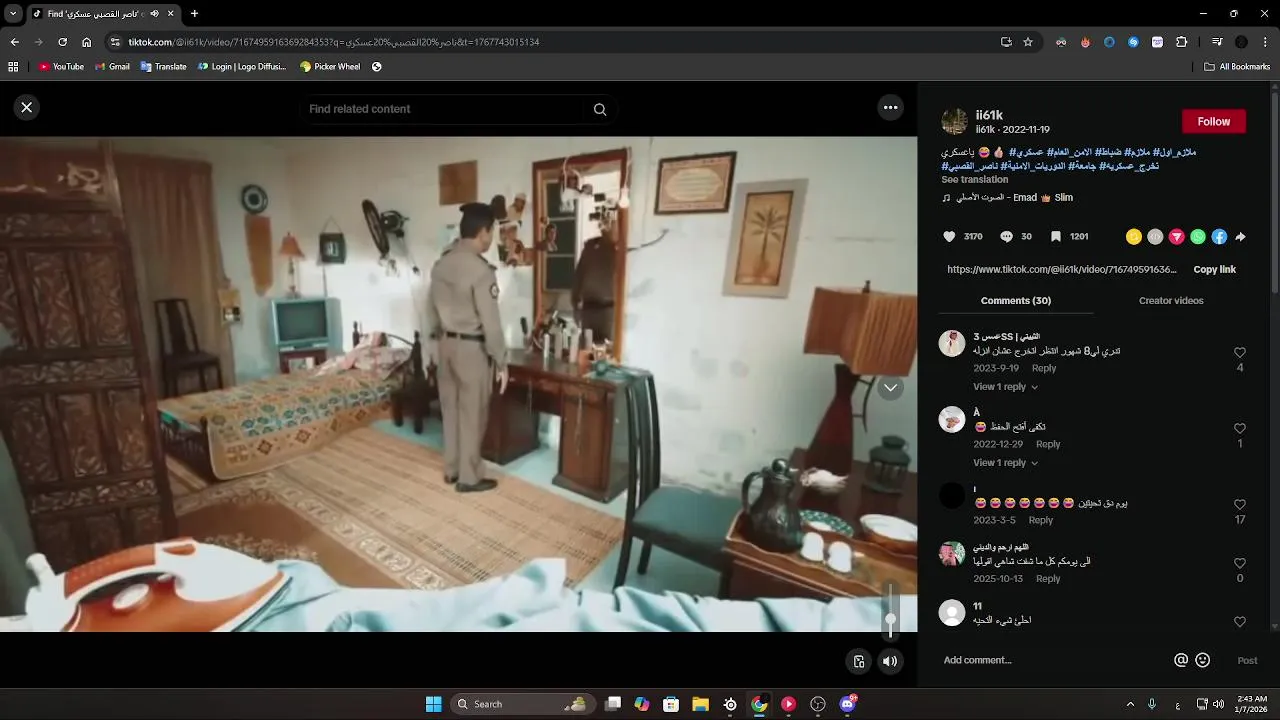Reply to the 2022-12-29 comment
The height and width of the screenshot is (720, 1280).
click(x=1048, y=444)
